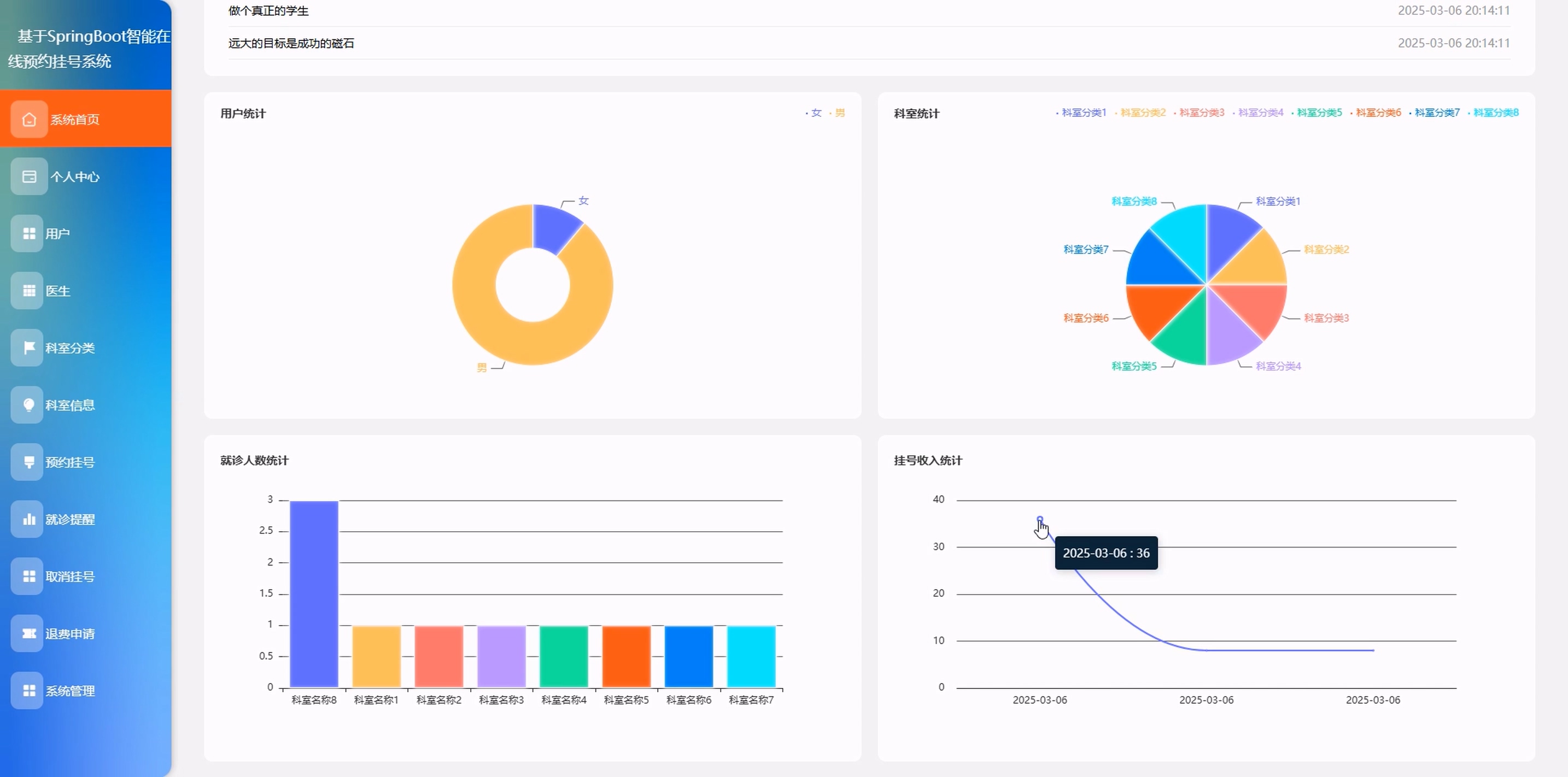This screenshot has height=777, width=1568.
Task: Hide 科室分类8 via the pie legend
Action: [x=1496, y=113]
